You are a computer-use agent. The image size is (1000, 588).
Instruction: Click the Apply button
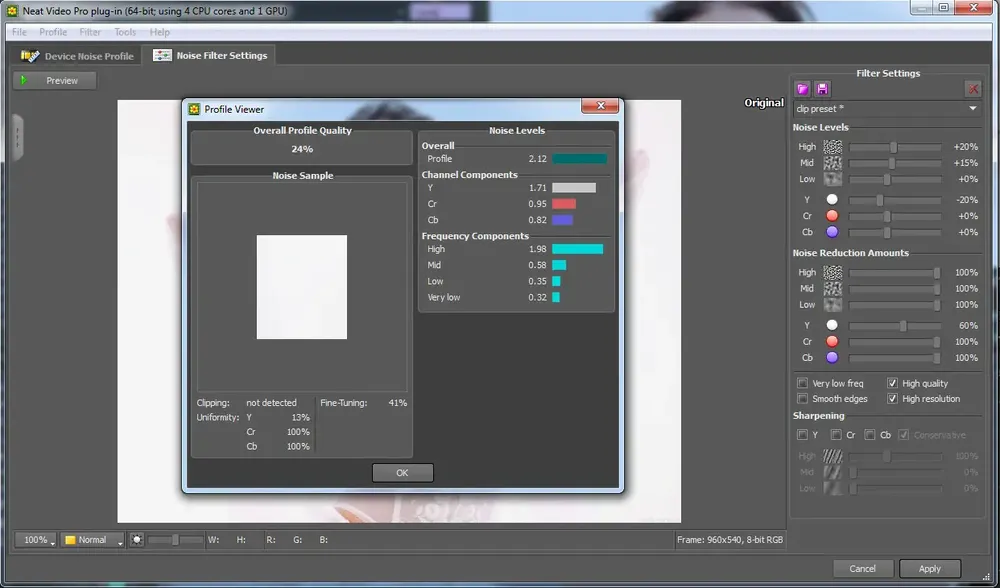click(929, 568)
